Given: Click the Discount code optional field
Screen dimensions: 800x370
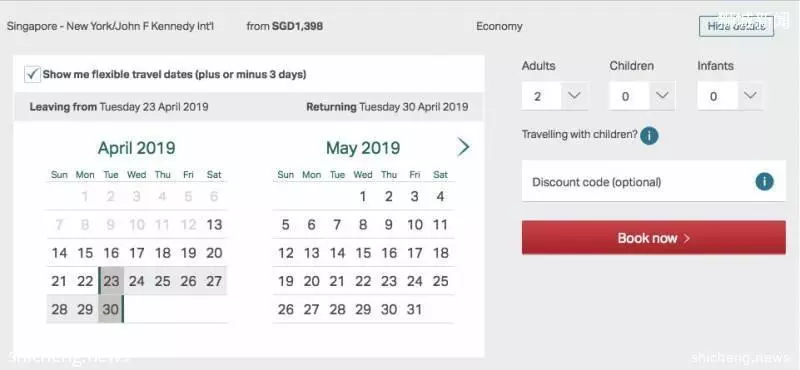Looking at the screenshot, I should (654, 182).
